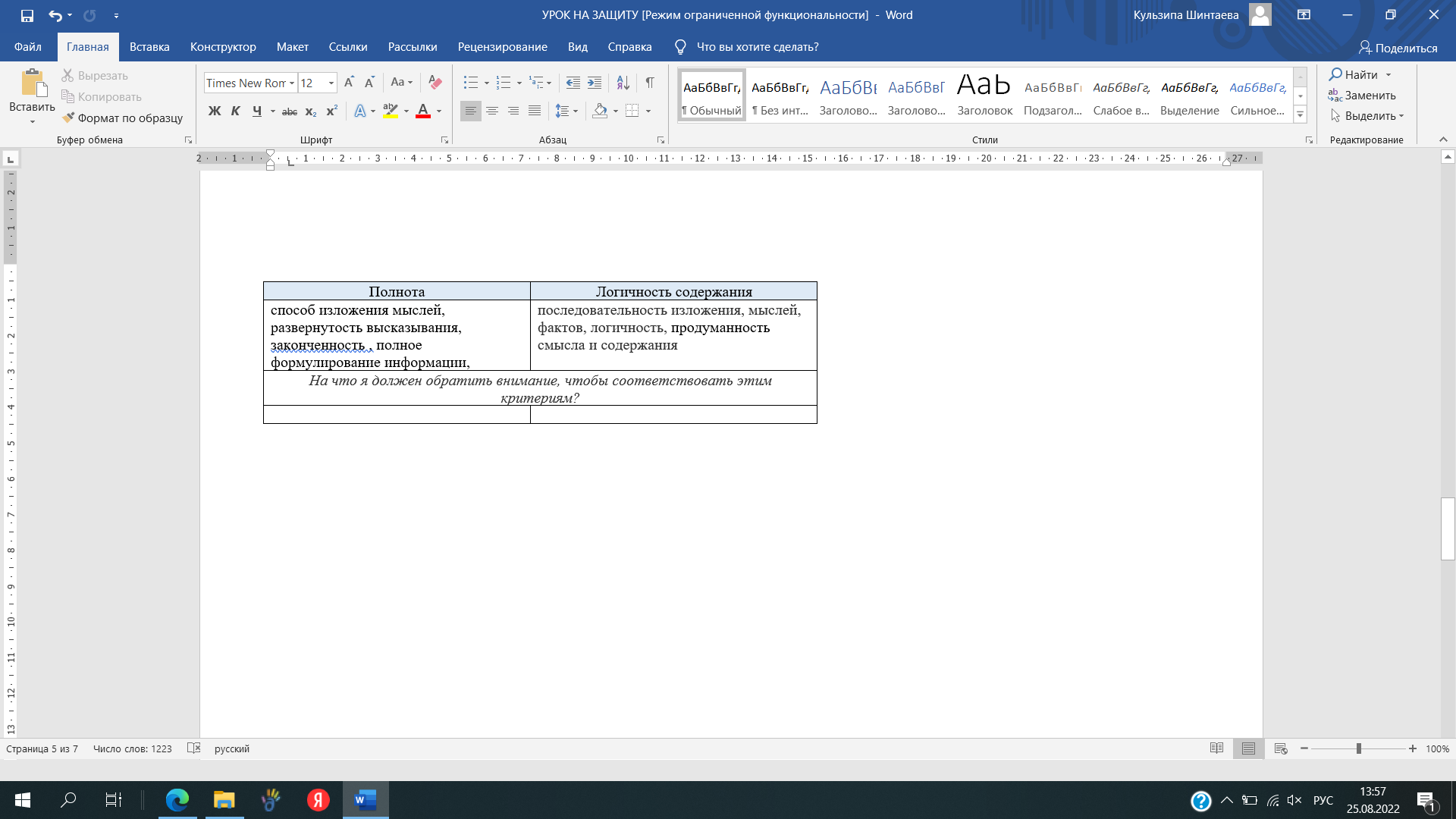Apply the red font color button
The width and height of the screenshot is (1456, 819).
pos(423,111)
